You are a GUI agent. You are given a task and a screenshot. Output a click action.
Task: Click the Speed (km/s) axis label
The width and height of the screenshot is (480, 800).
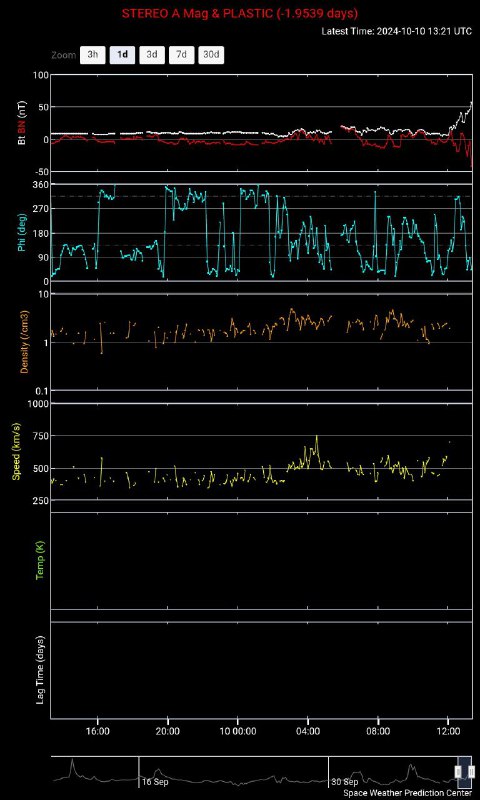tap(17, 451)
